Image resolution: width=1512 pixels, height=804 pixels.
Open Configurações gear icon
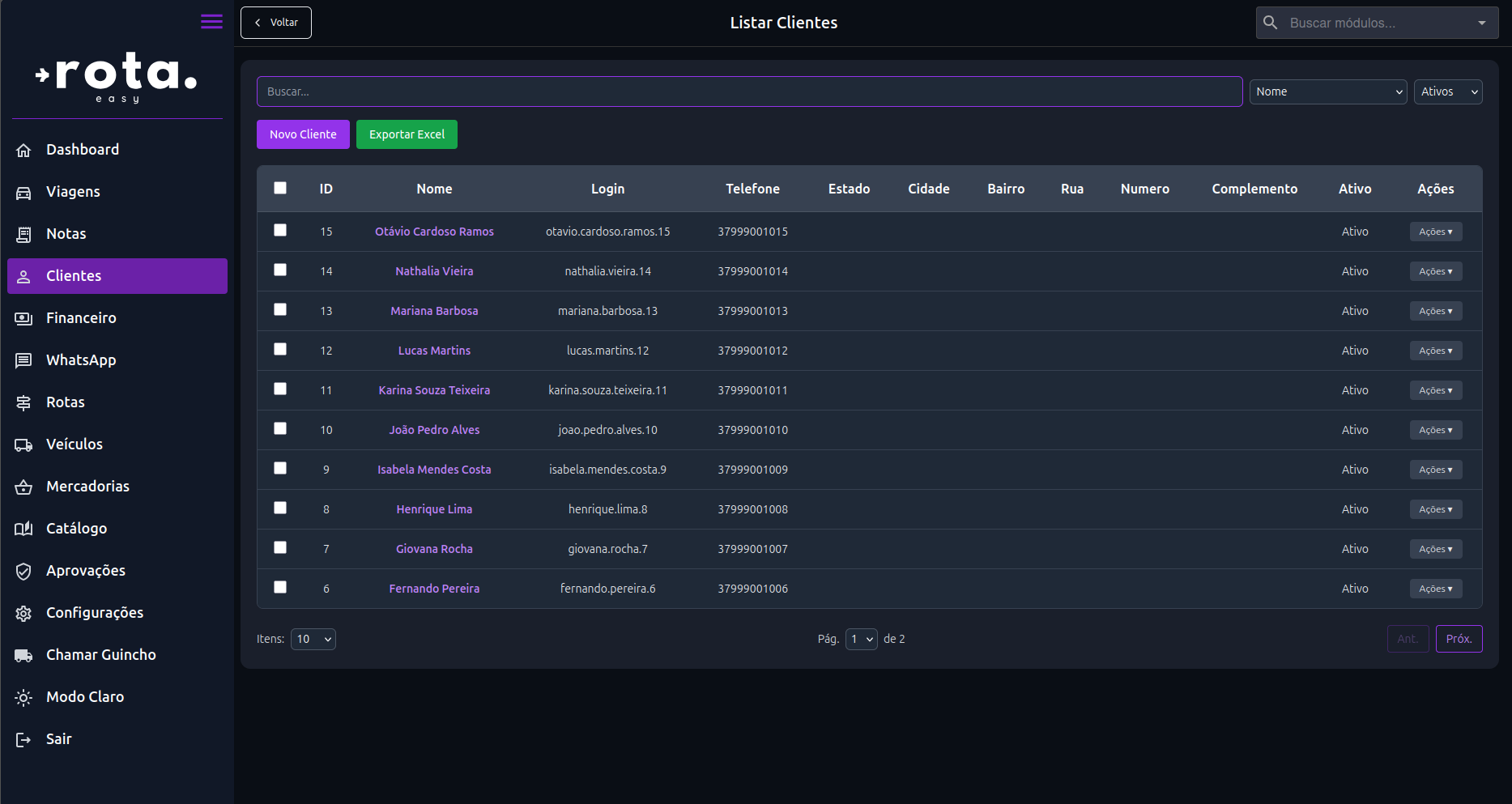(23, 613)
